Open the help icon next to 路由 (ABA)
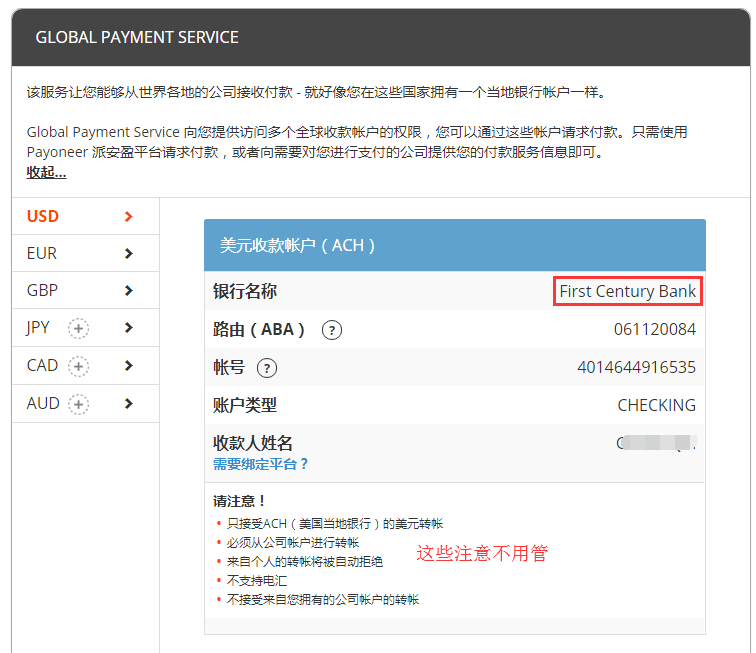 click(332, 330)
